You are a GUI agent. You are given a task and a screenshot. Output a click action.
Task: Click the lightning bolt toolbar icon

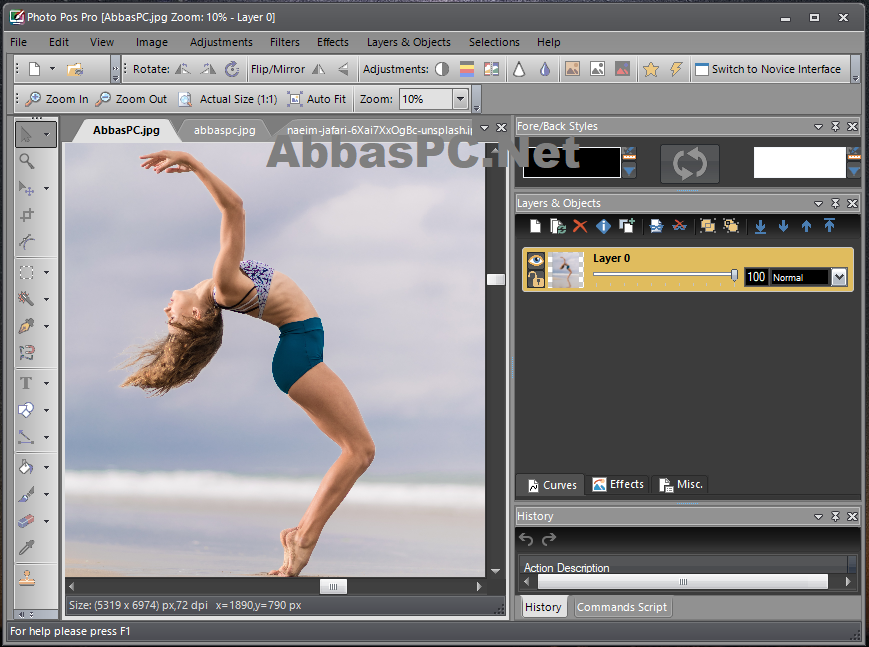click(676, 69)
